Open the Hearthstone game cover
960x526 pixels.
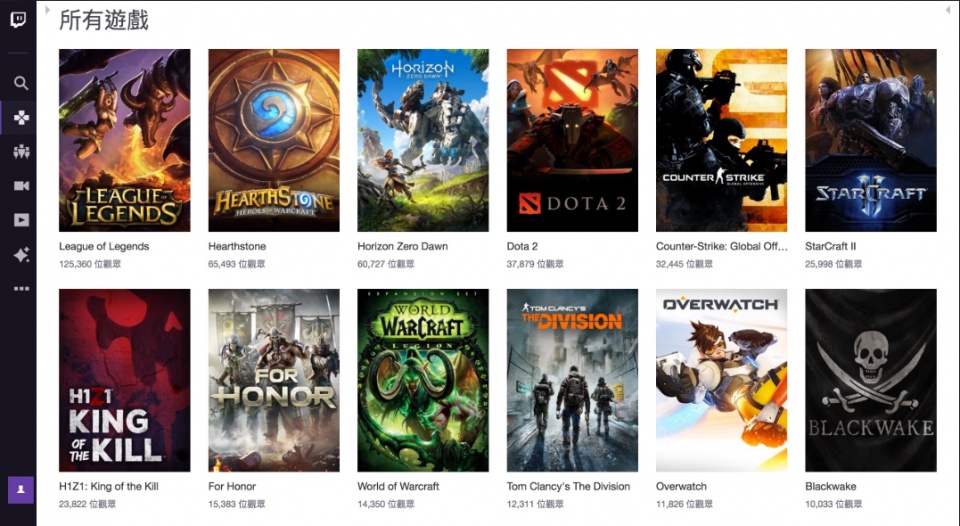pyautogui.click(x=274, y=140)
